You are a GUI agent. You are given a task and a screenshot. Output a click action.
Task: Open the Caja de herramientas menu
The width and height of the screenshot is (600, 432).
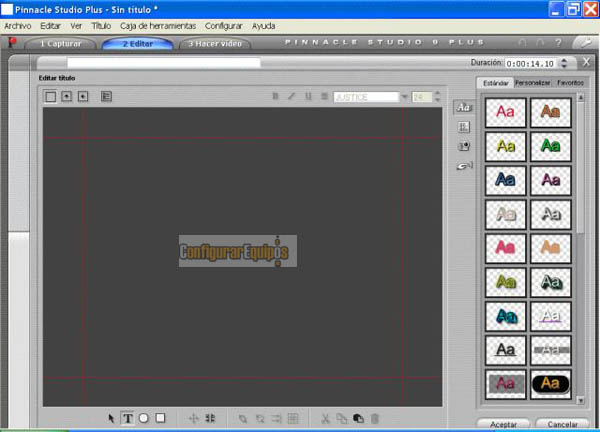point(158,26)
